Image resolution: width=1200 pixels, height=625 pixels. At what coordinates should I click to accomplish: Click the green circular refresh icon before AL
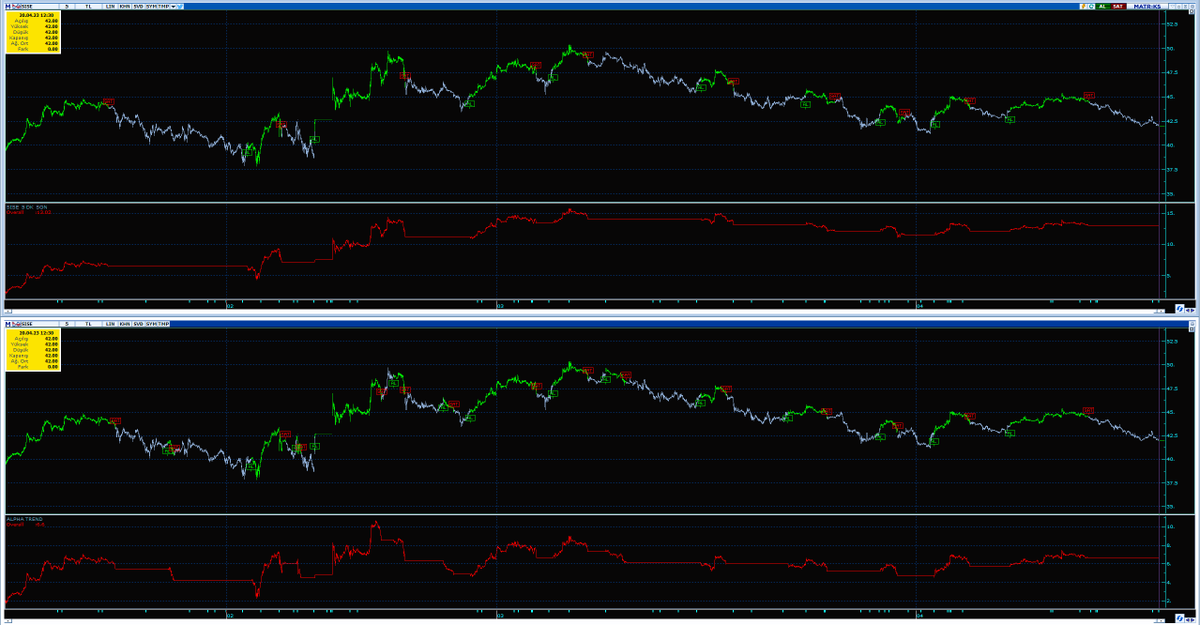coord(1091,5)
